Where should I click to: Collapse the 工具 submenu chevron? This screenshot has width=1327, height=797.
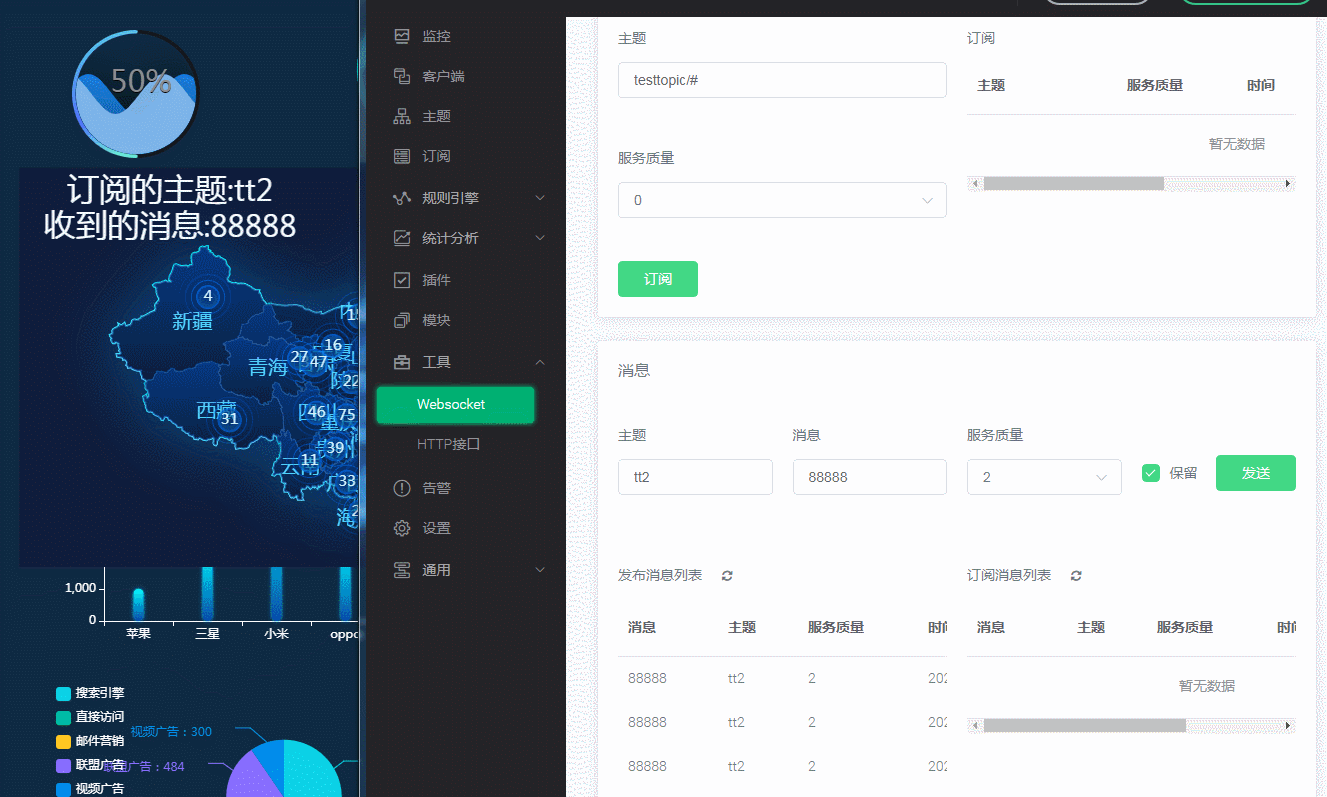pyautogui.click(x=540, y=362)
